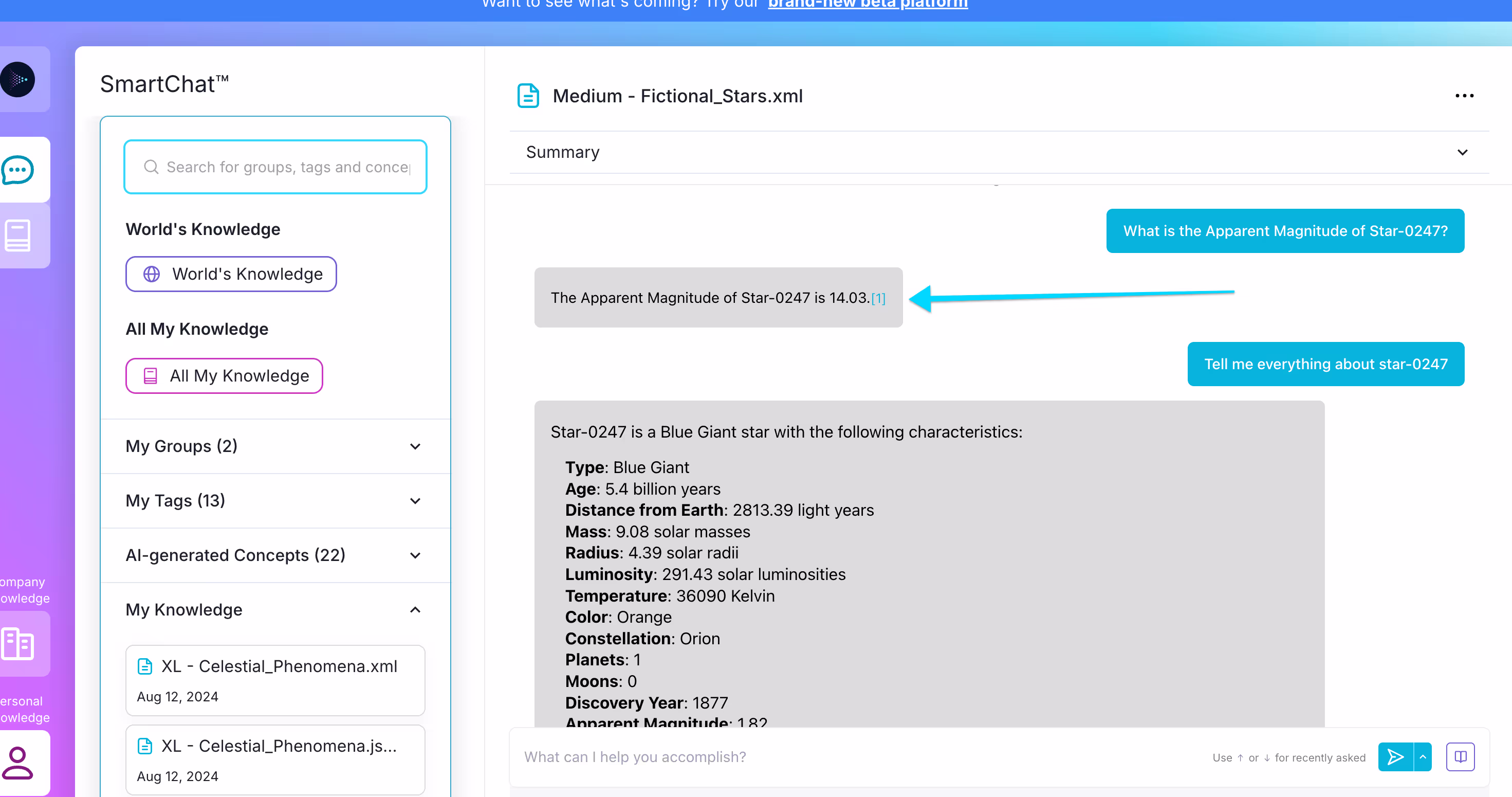The height and width of the screenshot is (797, 1512).
Task: Click the globe icon in World's Knowledge chip
Action: click(152, 274)
